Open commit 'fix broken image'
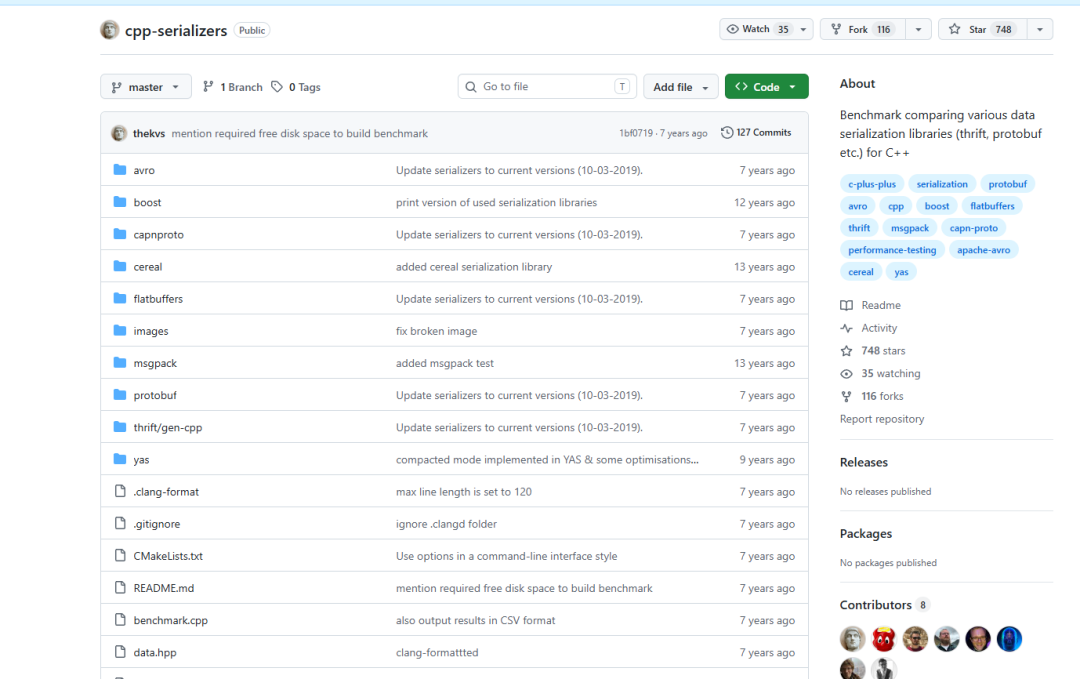The image size is (1080, 679). [437, 331]
